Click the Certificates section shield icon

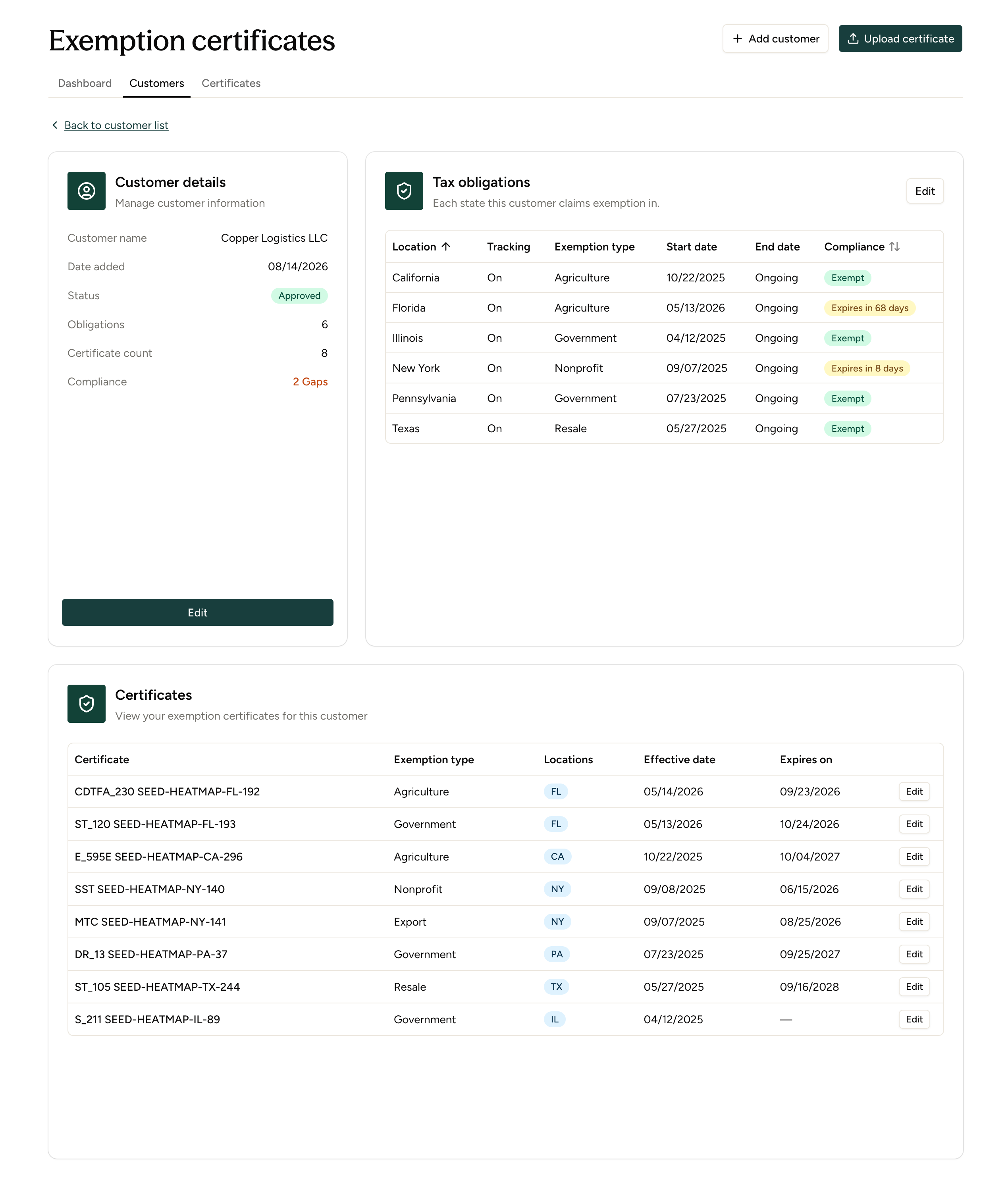tap(86, 704)
